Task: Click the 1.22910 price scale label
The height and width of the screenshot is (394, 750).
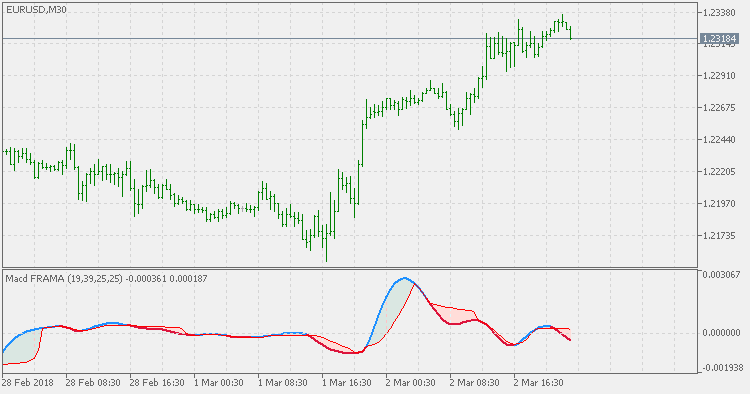Action: pyautogui.click(x=719, y=76)
